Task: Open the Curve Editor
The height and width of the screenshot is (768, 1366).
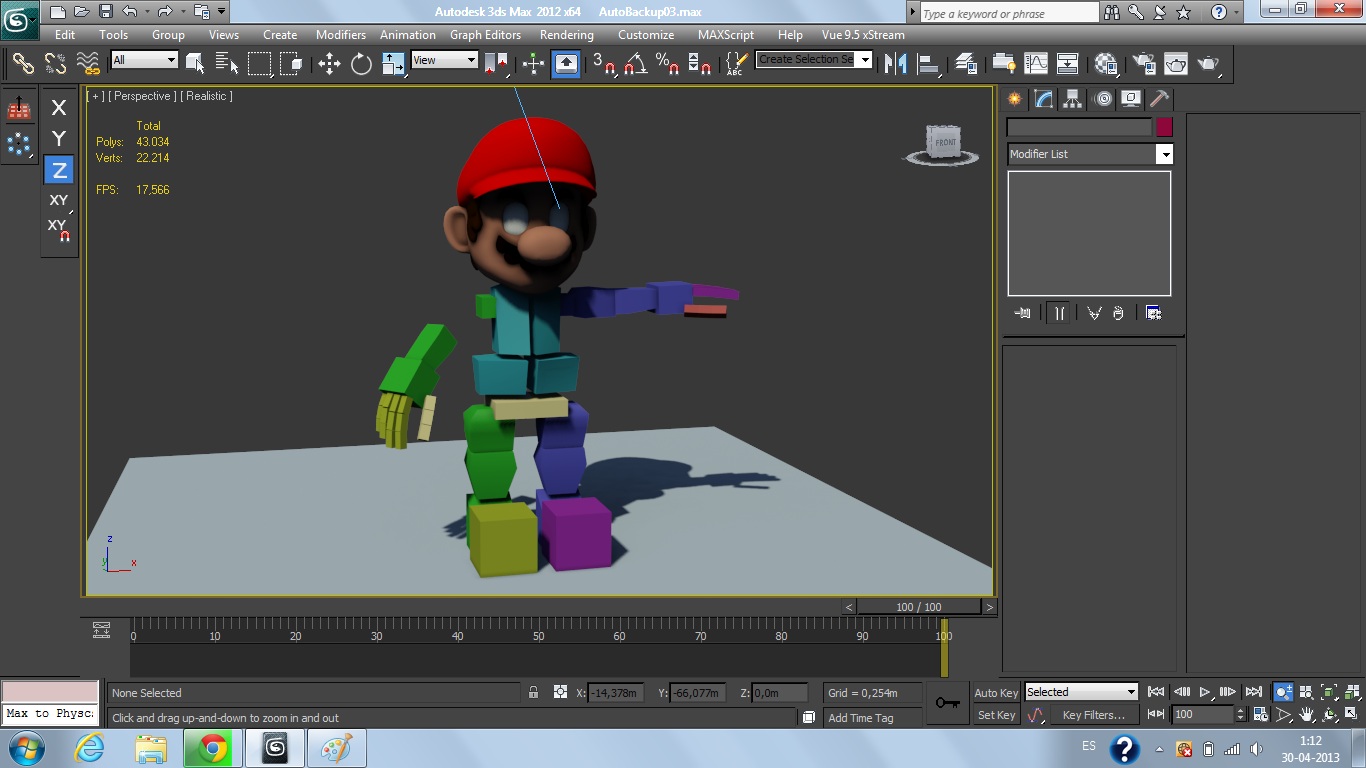Action: click(1036, 64)
